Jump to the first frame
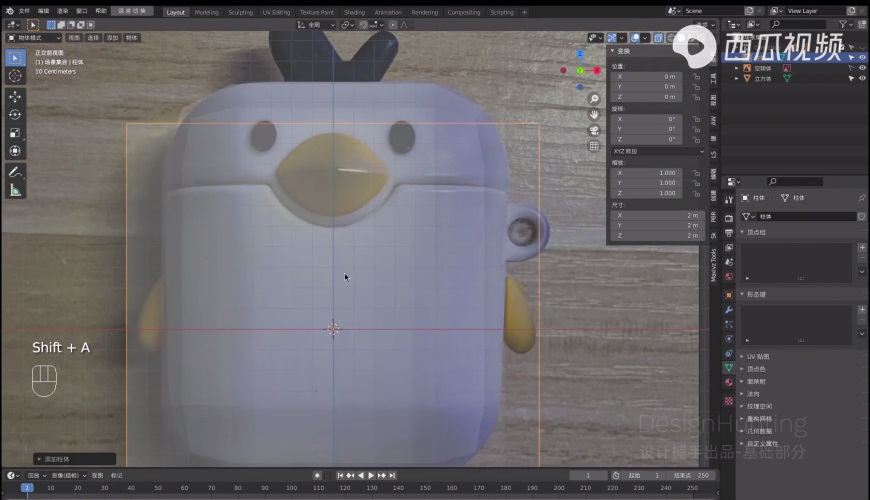 click(x=340, y=476)
